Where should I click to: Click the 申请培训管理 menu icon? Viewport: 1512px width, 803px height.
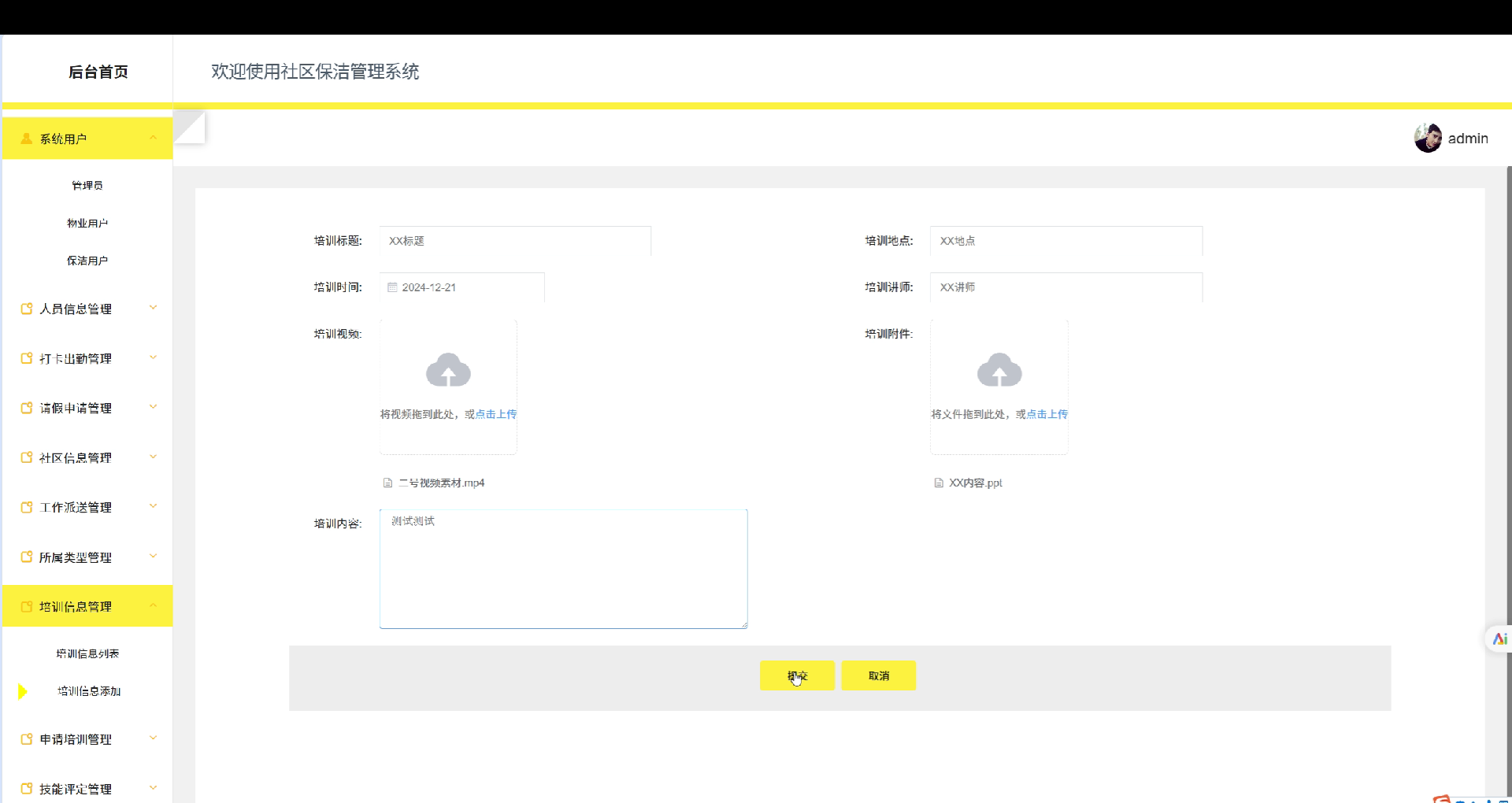coord(26,739)
